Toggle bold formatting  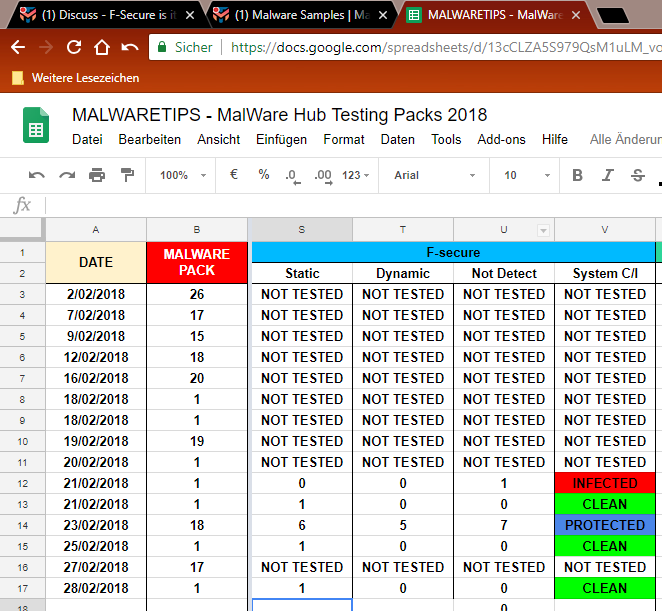[x=577, y=175]
